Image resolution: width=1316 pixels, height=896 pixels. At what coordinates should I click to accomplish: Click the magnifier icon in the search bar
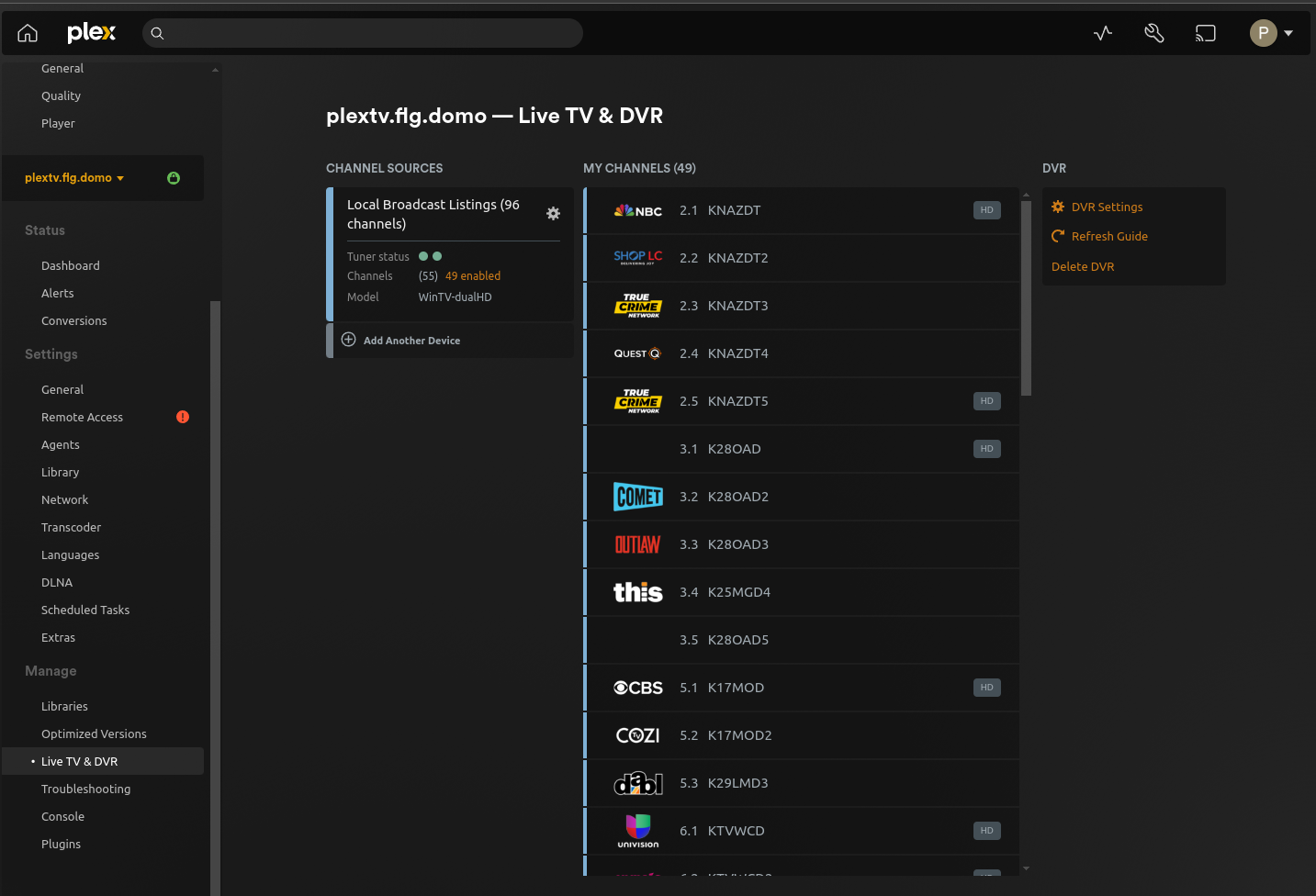(157, 33)
